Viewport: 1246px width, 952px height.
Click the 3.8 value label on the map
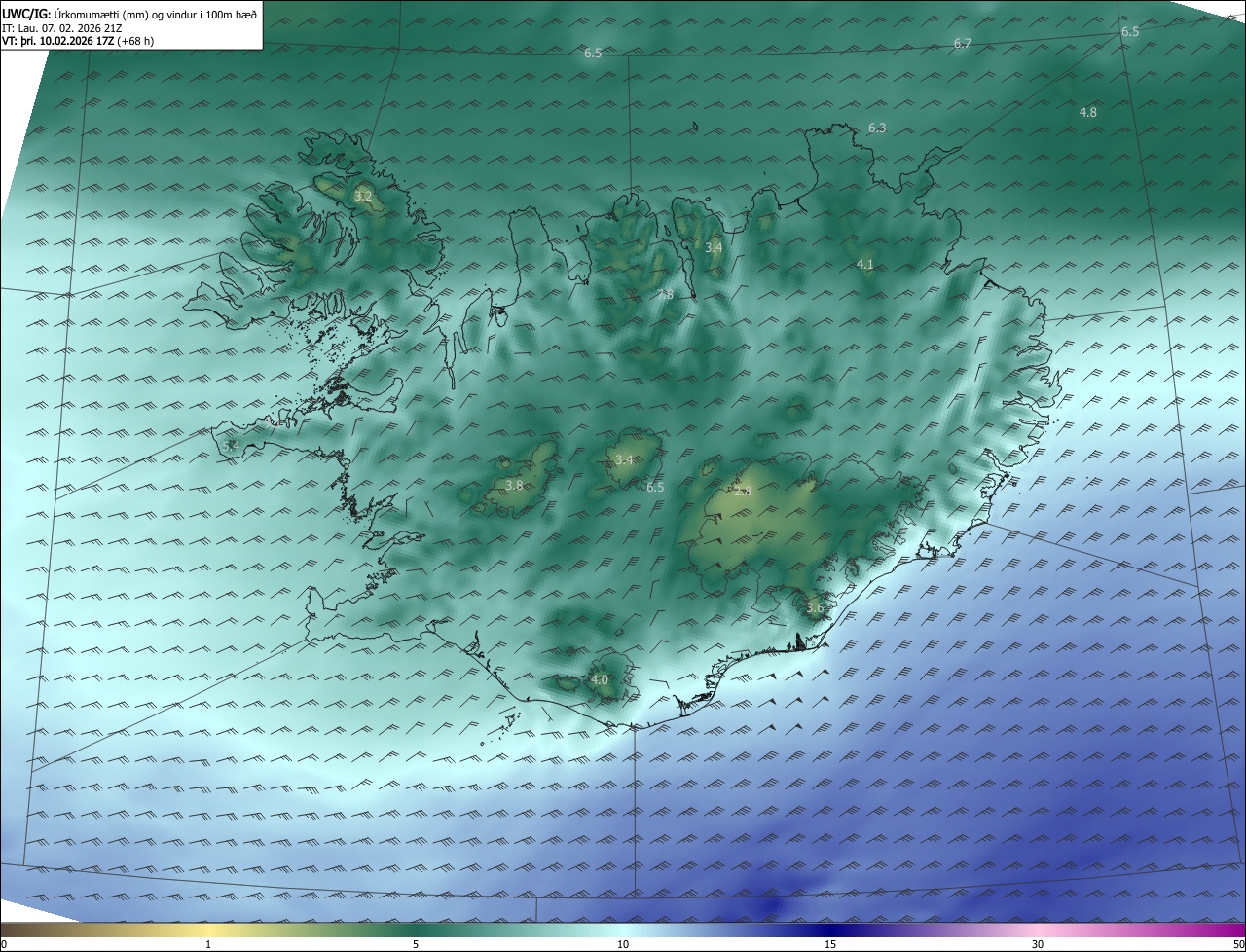click(x=514, y=484)
